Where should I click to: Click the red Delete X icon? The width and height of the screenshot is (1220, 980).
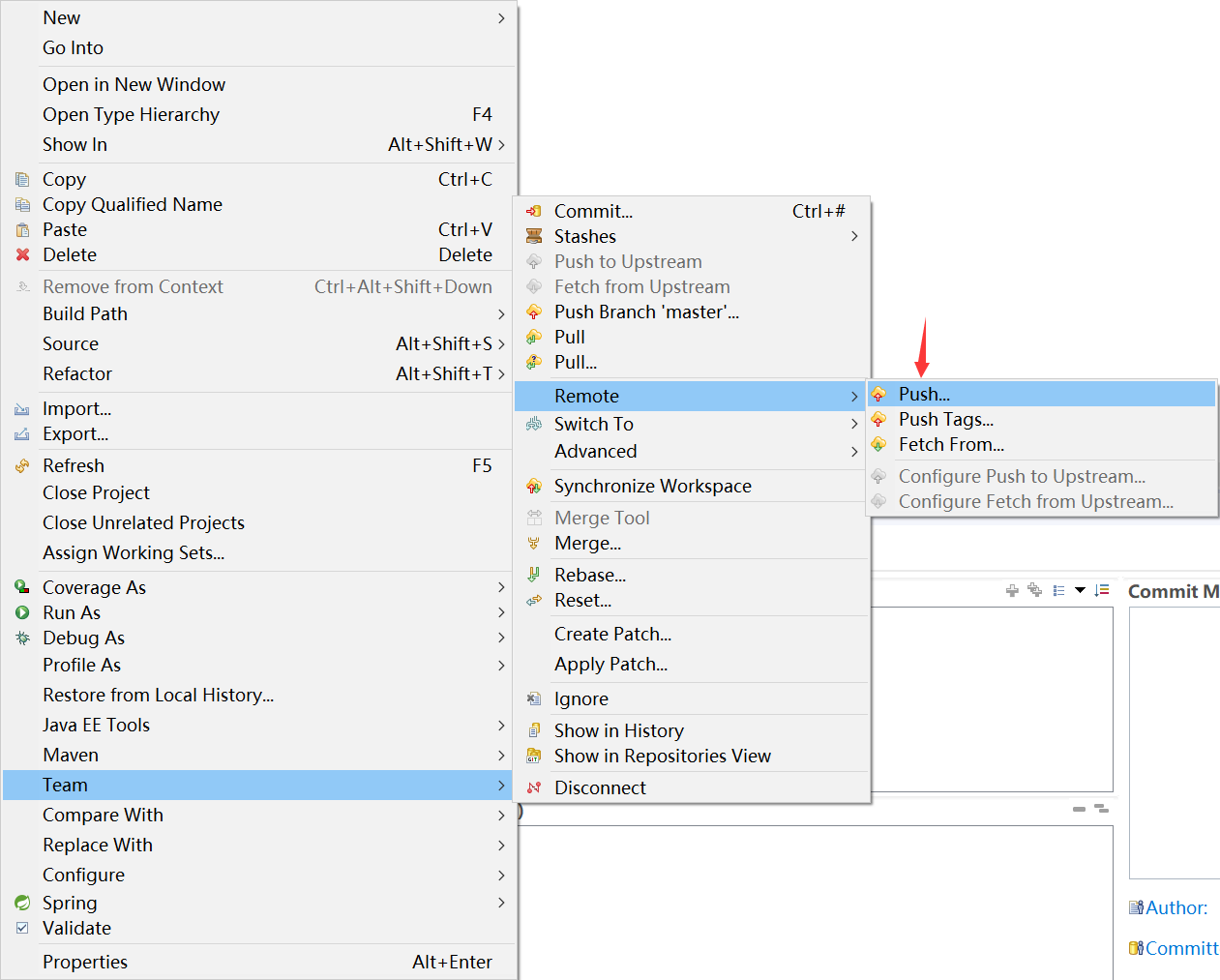[22, 254]
